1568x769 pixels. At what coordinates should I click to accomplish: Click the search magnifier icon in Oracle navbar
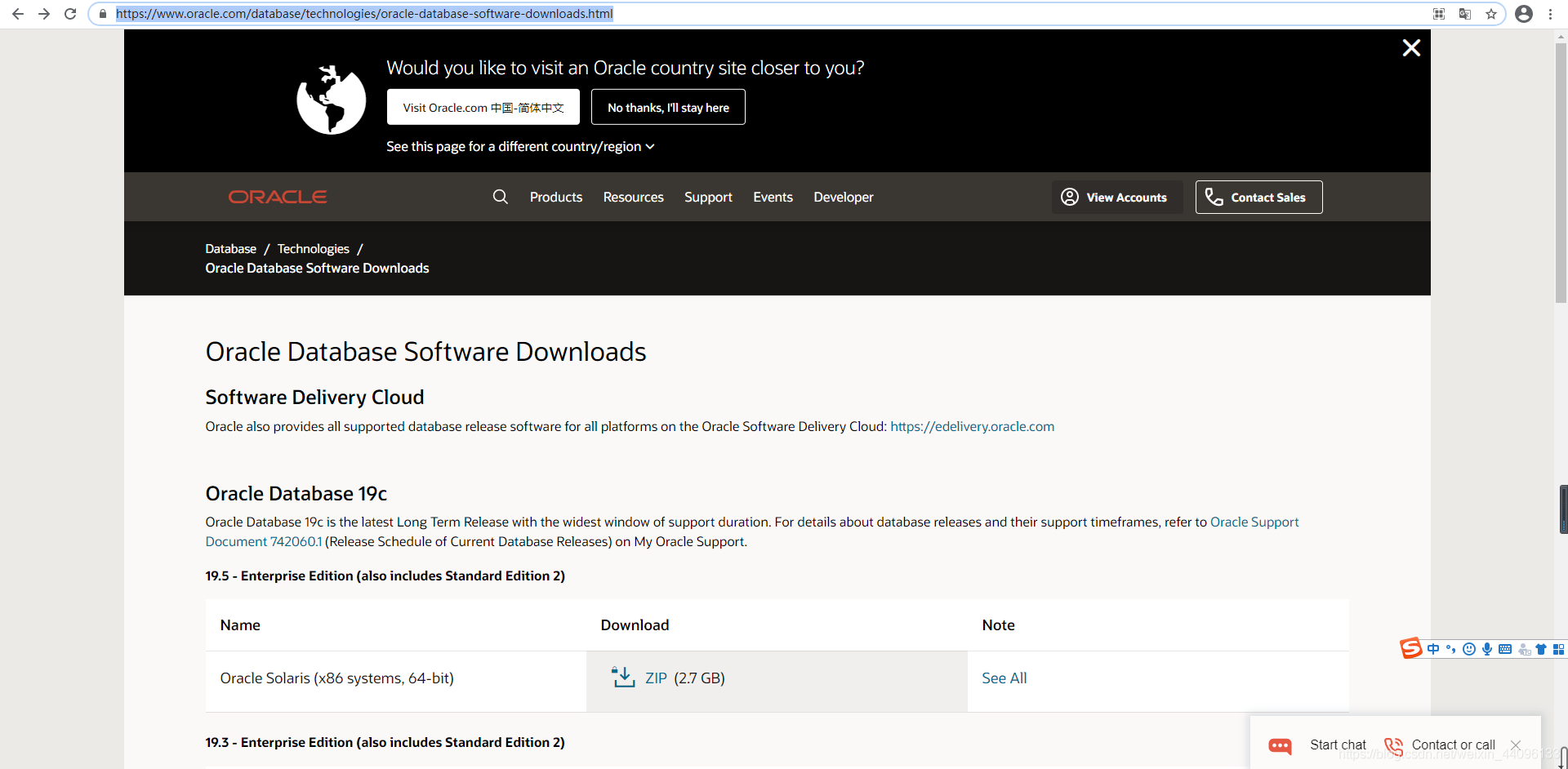tap(500, 197)
